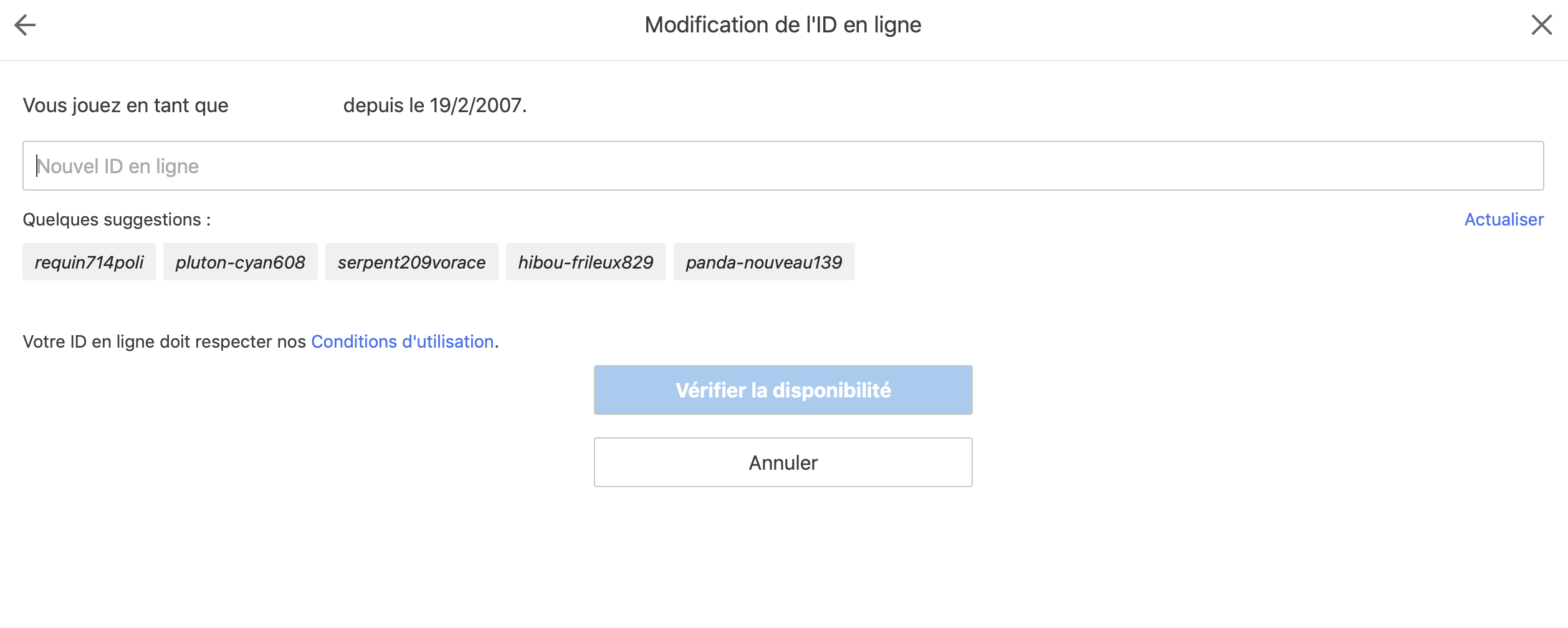Image resolution: width=1568 pixels, height=628 pixels.
Task: Close the online ID modification dialog
Action: pyautogui.click(x=1542, y=25)
